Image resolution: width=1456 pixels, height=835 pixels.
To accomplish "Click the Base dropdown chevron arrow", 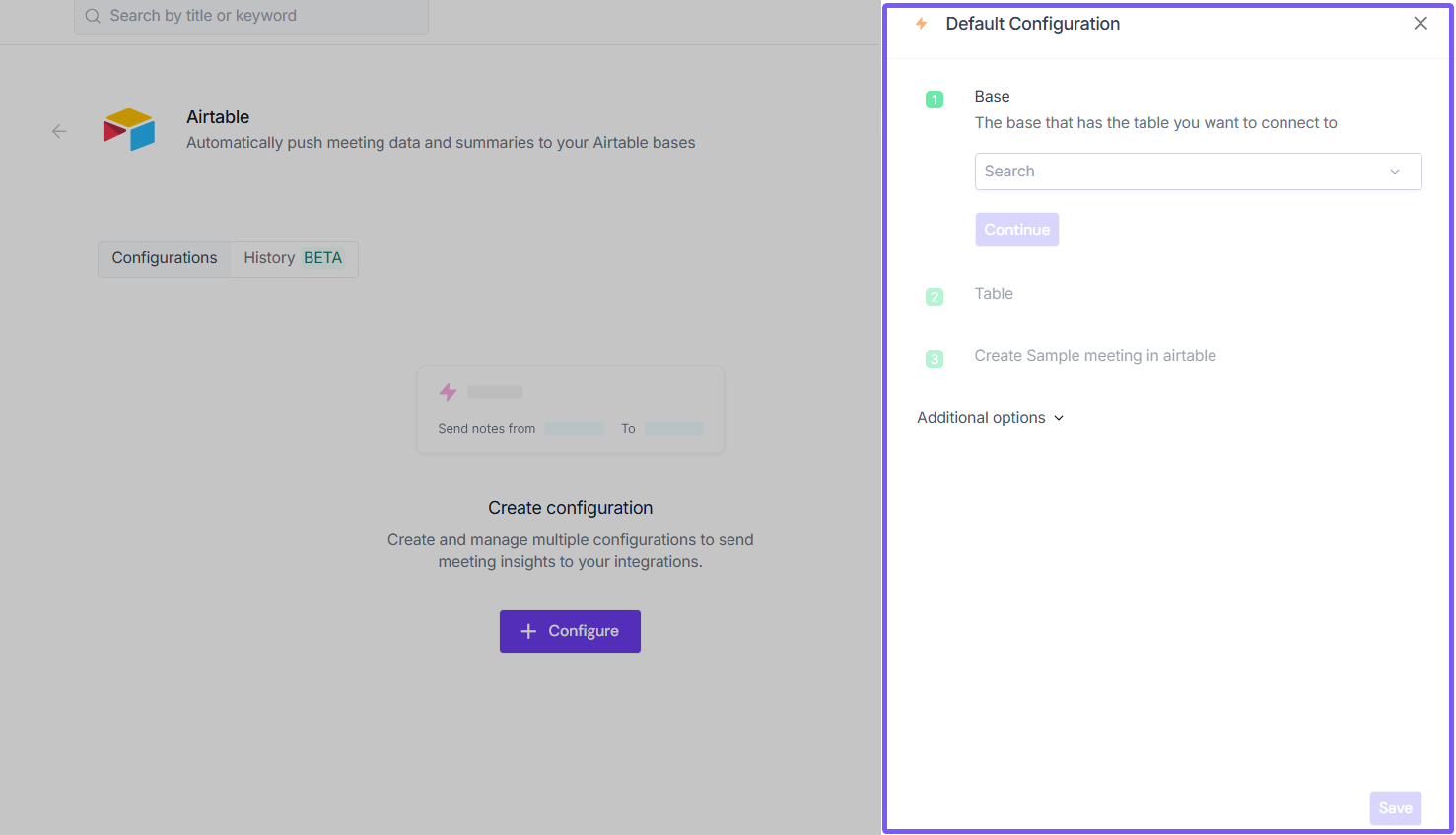I will tap(1395, 172).
